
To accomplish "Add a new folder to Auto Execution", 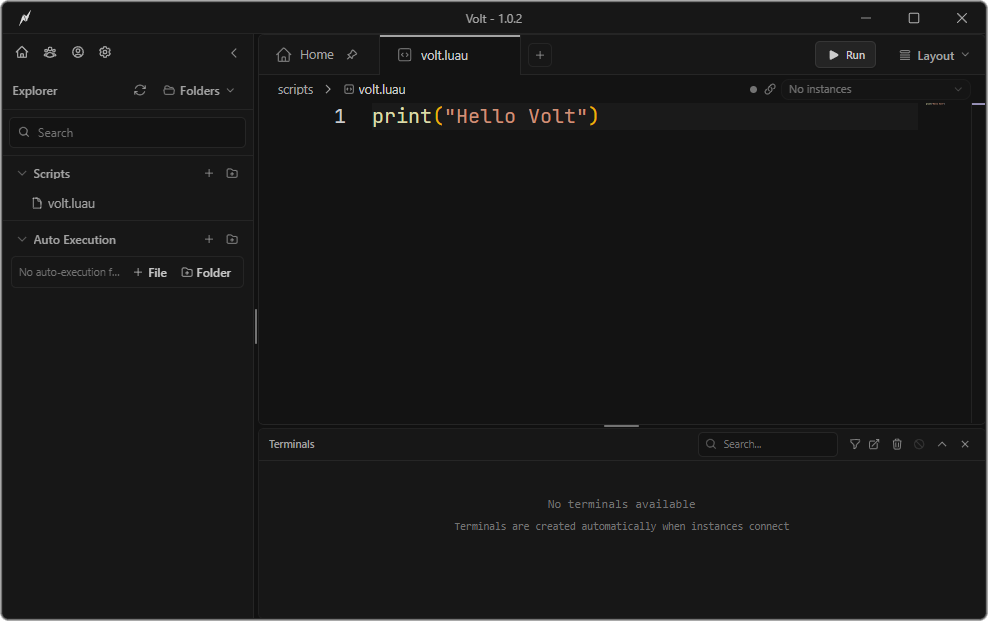I will [232, 239].
